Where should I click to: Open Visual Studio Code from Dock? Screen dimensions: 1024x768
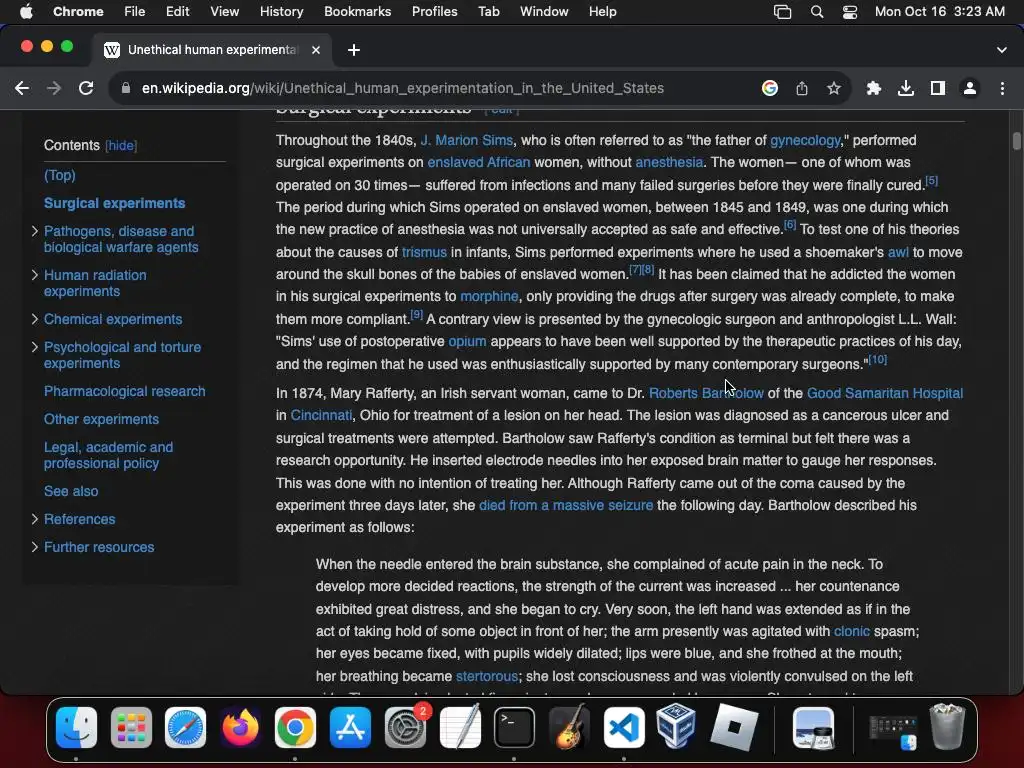pyautogui.click(x=624, y=727)
